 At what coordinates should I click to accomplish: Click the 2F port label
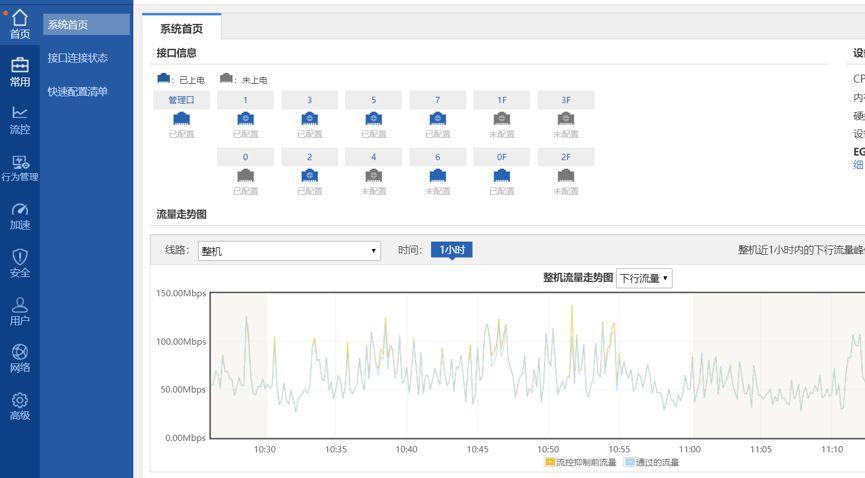coord(566,157)
